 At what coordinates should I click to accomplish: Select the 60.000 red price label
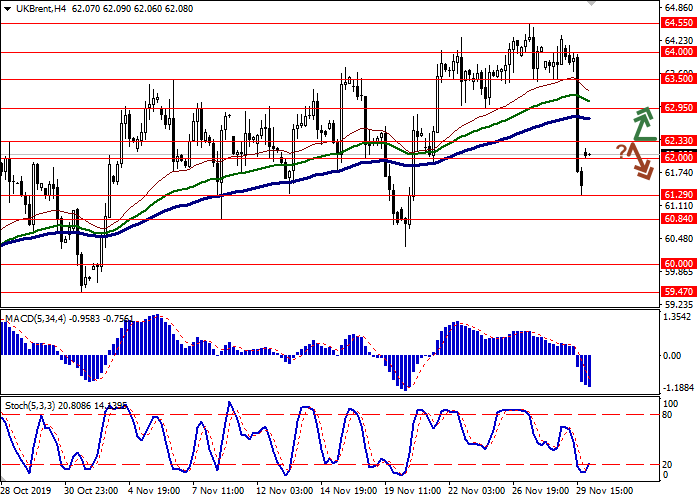tap(678, 265)
